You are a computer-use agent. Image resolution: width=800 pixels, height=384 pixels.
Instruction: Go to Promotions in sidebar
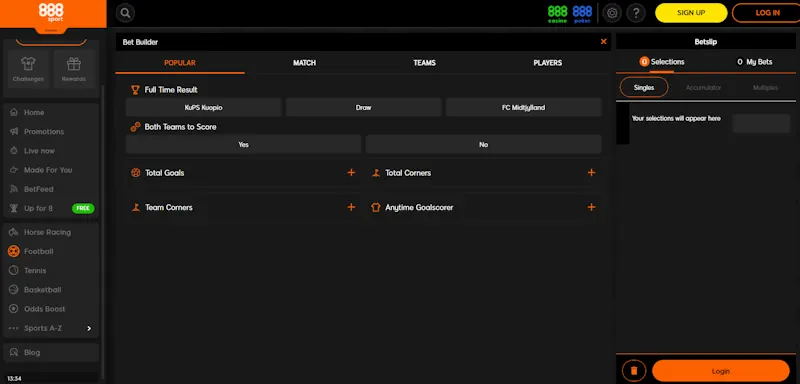coord(44,132)
